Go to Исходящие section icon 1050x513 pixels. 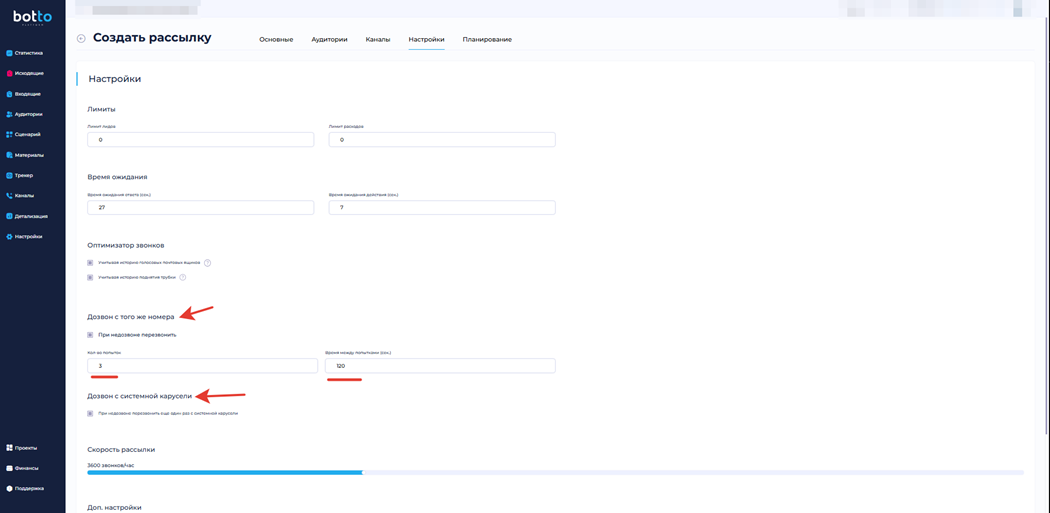tap(10, 73)
